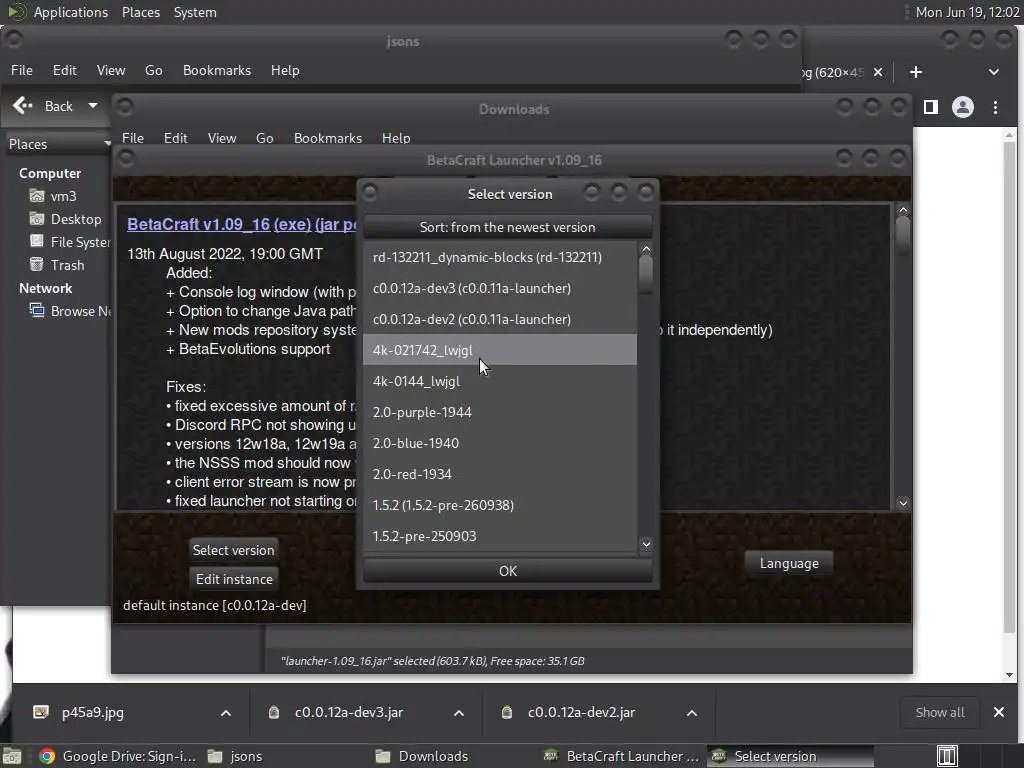Image resolution: width=1024 pixels, height=768 pixels.
Task: Select rd-132211_dynamic-blocks version entry
Action: click(x=500, y=257)
